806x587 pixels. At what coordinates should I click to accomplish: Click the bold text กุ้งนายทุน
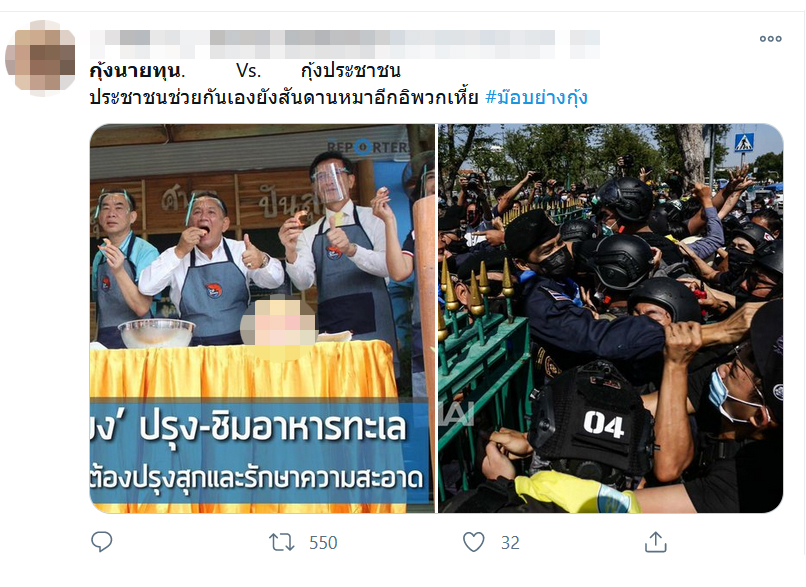137,70
